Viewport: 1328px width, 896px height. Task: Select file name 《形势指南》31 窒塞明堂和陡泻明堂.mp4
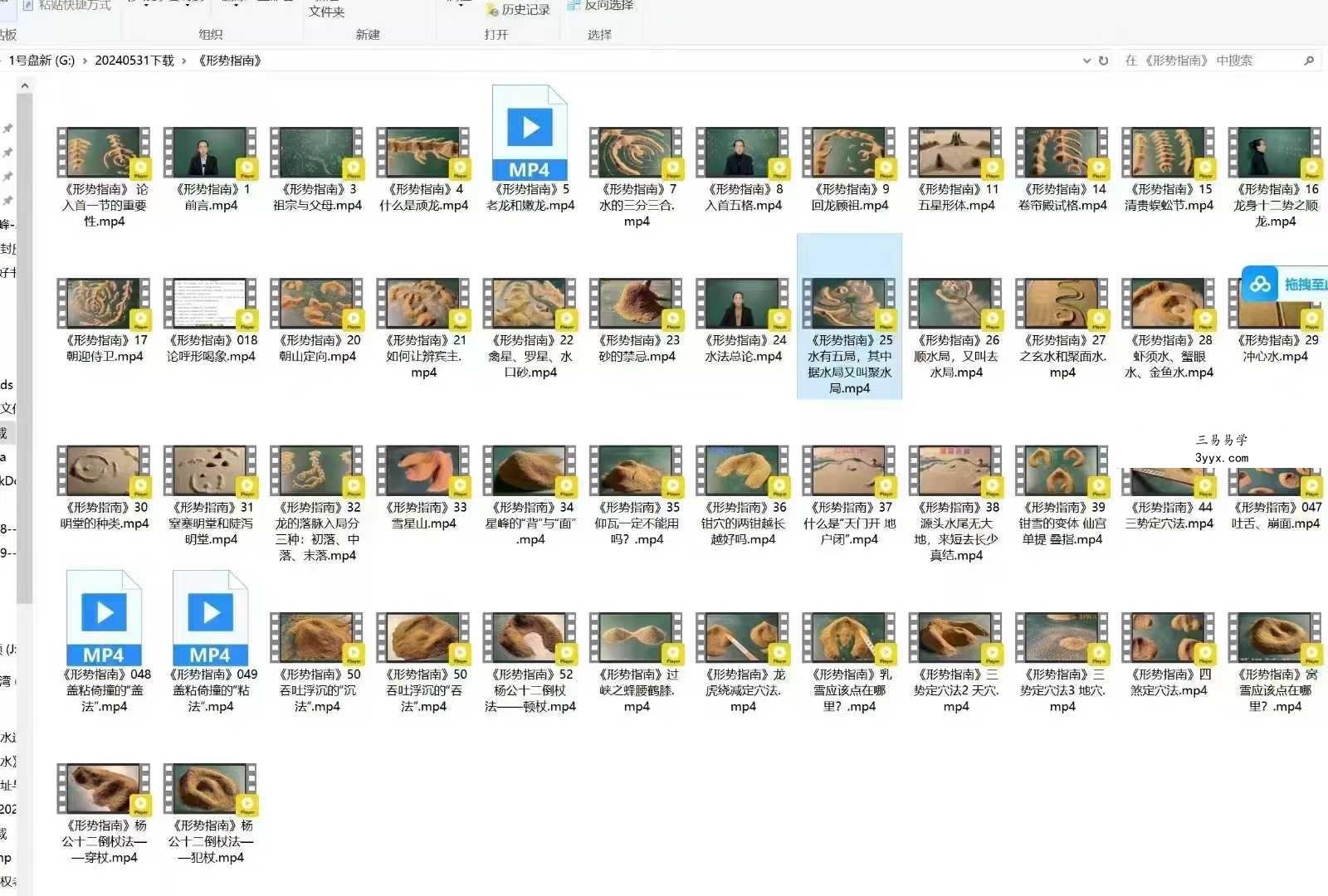(x=211, y=523)
